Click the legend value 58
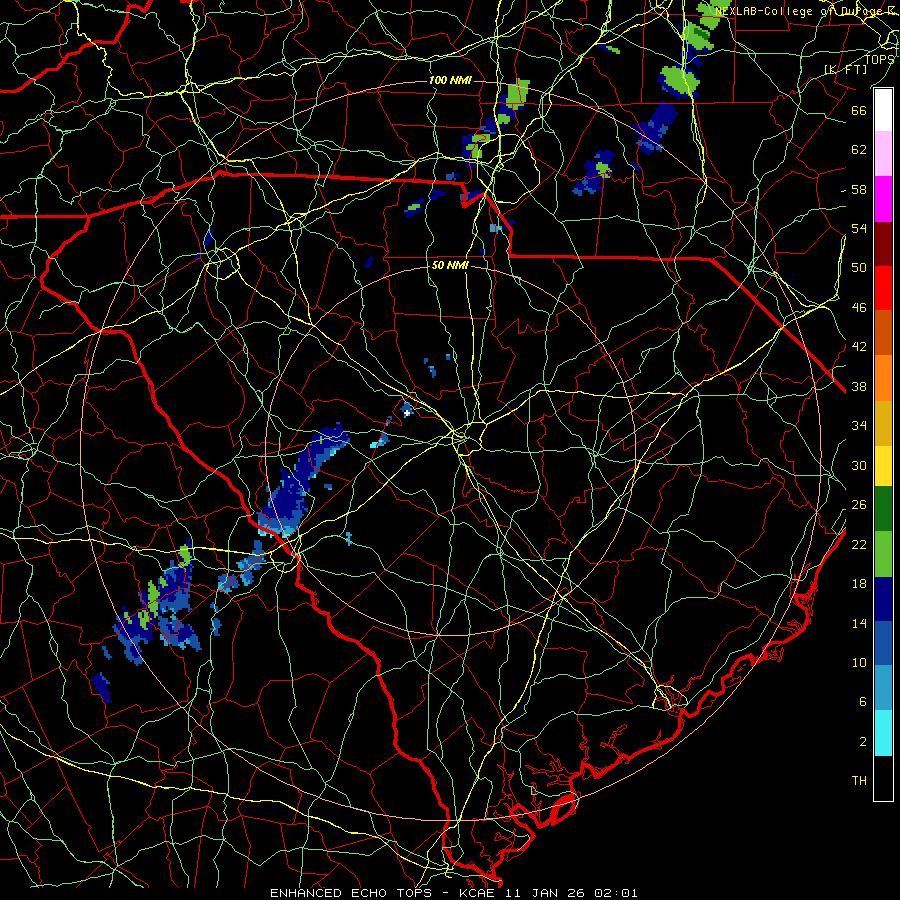Screen dimensions: 900x900 click(859, 189)
